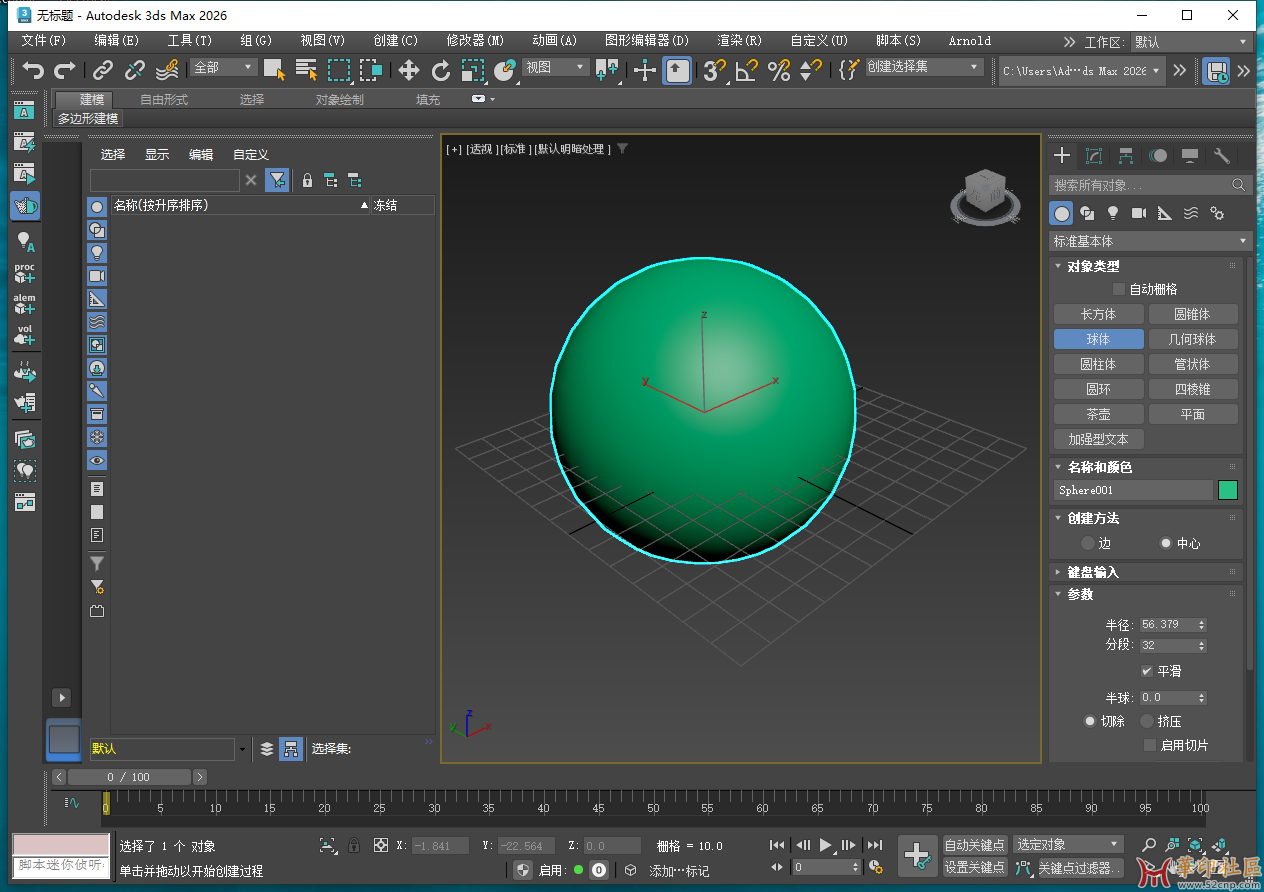Select the 边 creation method radio button
This screenshot has height=892, width=1264.
(x=1088, y=543)
